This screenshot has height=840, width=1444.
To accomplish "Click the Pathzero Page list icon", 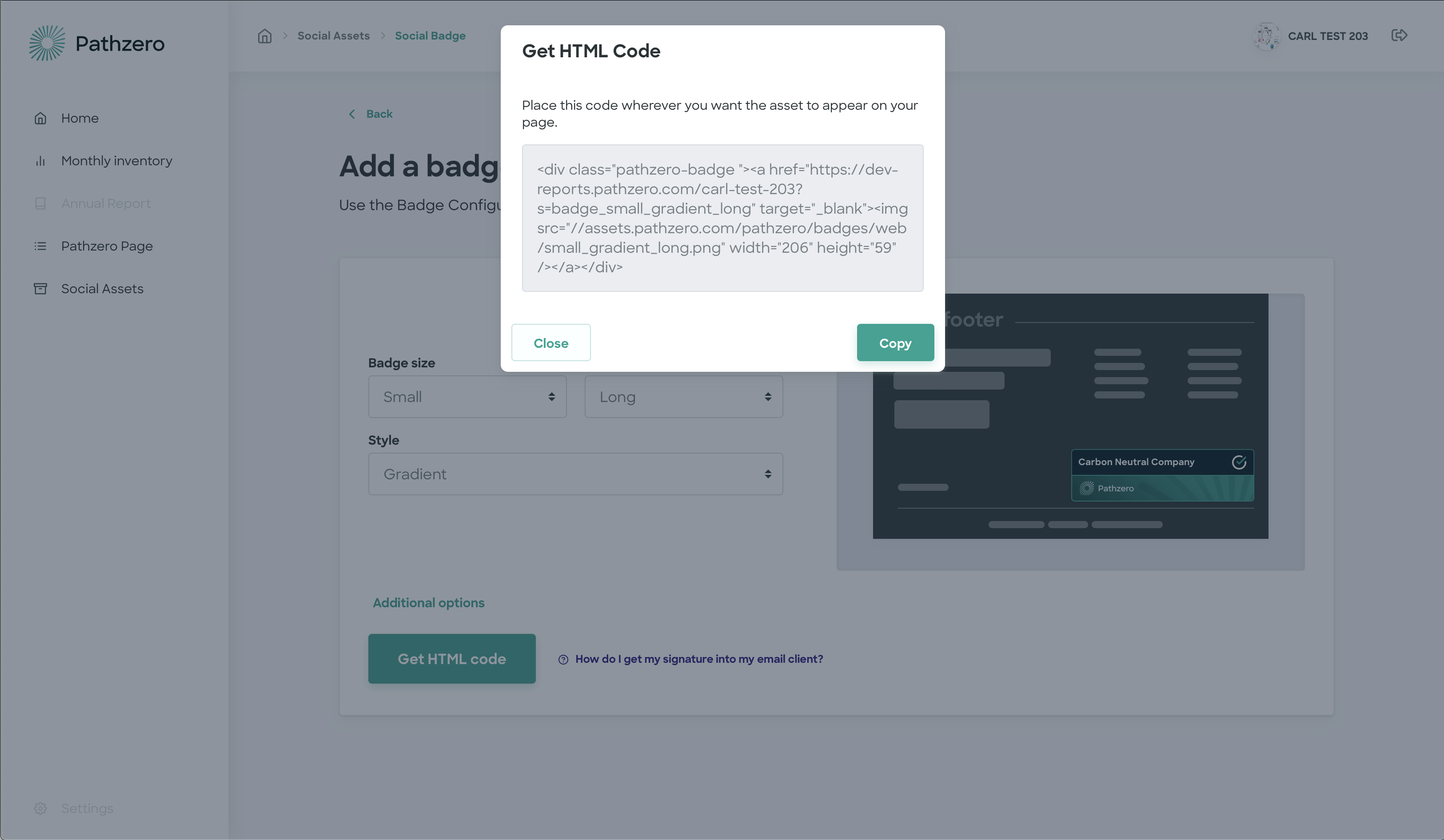I will tap(40, 247).
